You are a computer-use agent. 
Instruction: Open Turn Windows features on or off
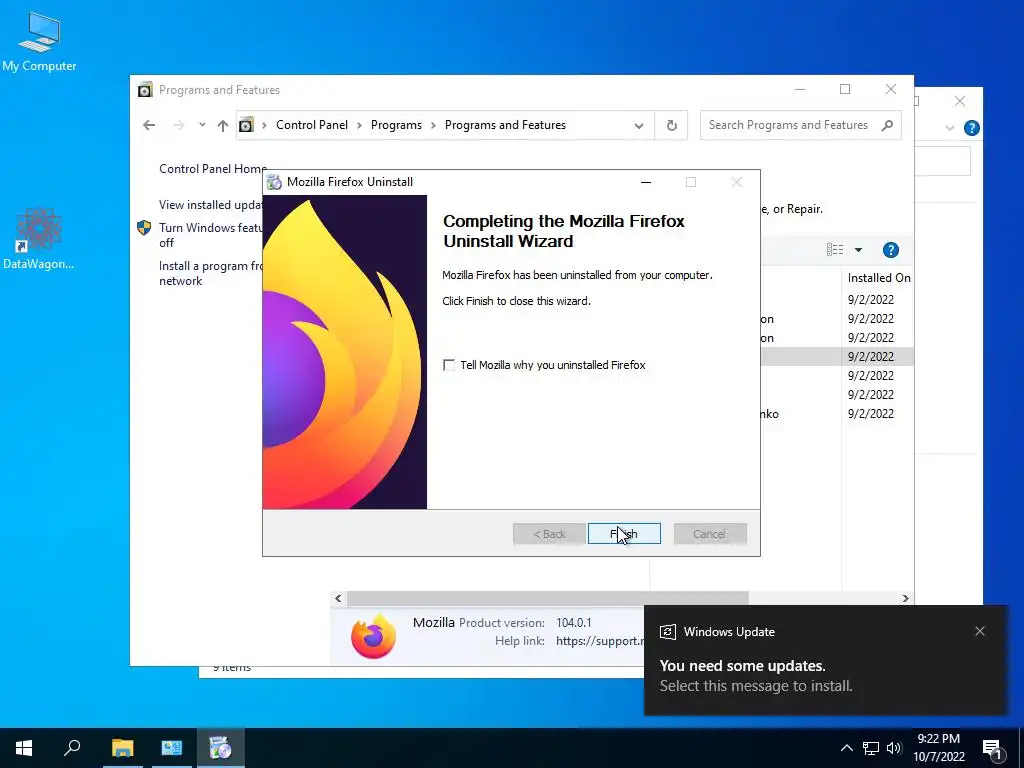210,235
